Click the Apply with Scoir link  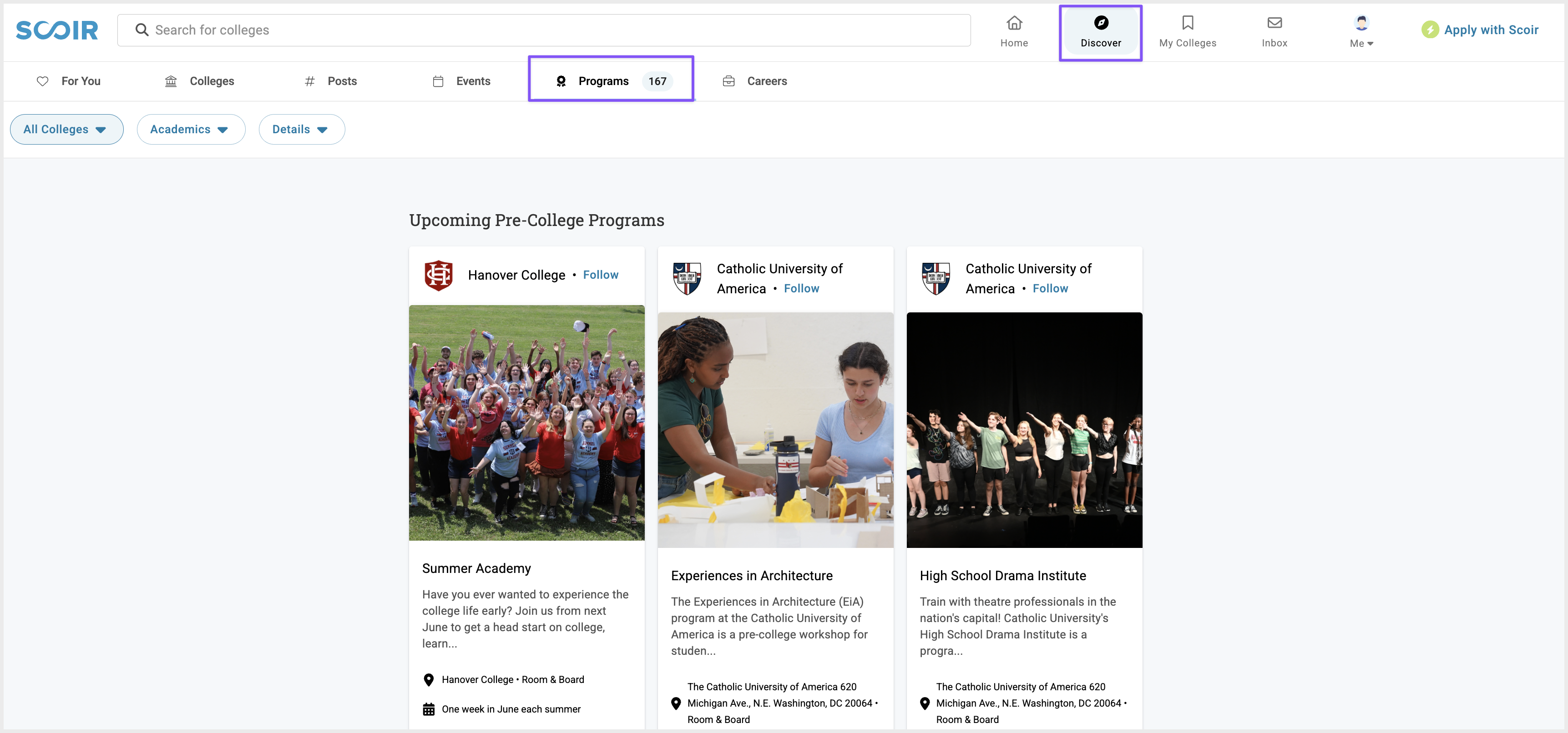(1491, 30)
